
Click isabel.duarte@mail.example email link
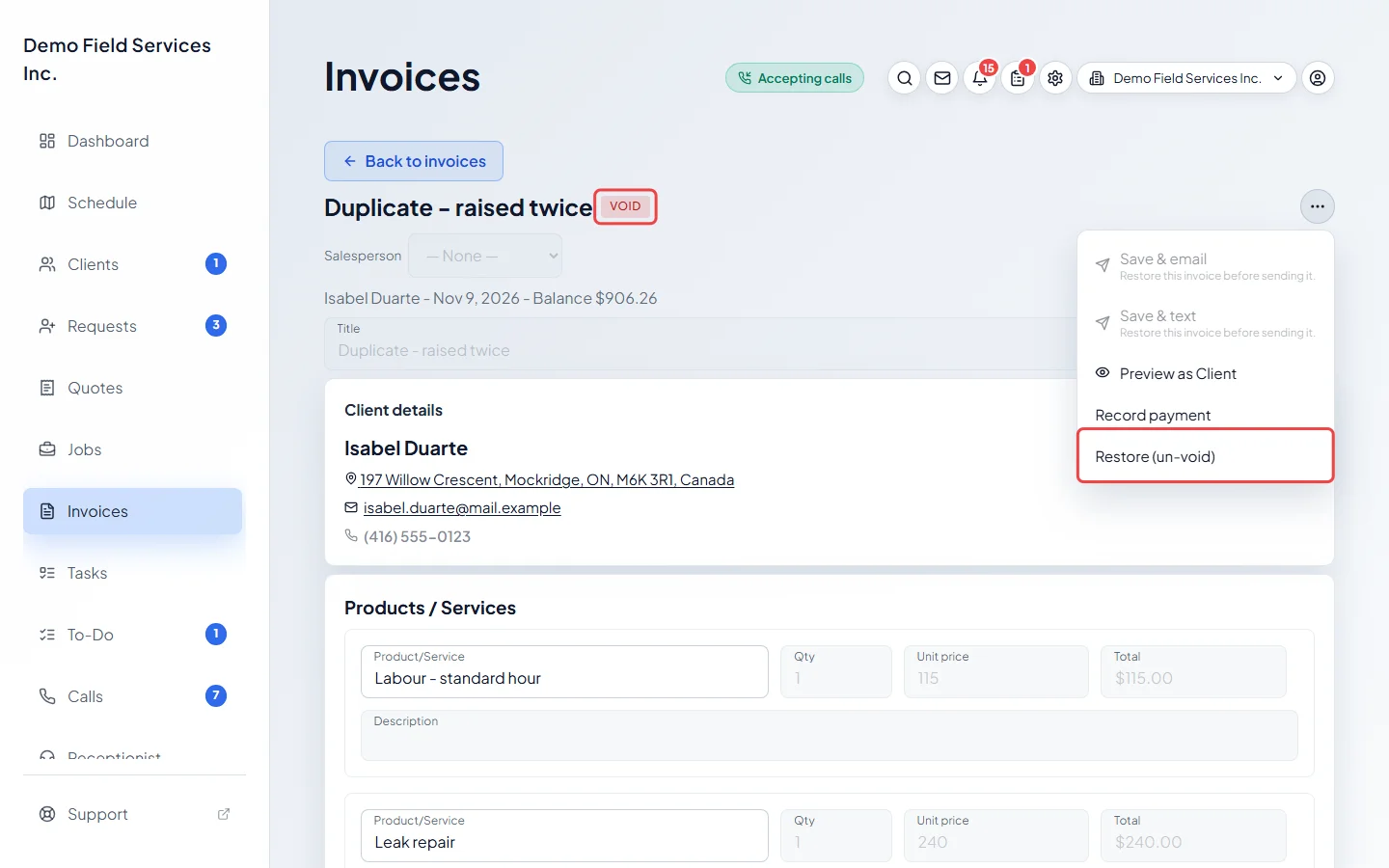[462, 507]
